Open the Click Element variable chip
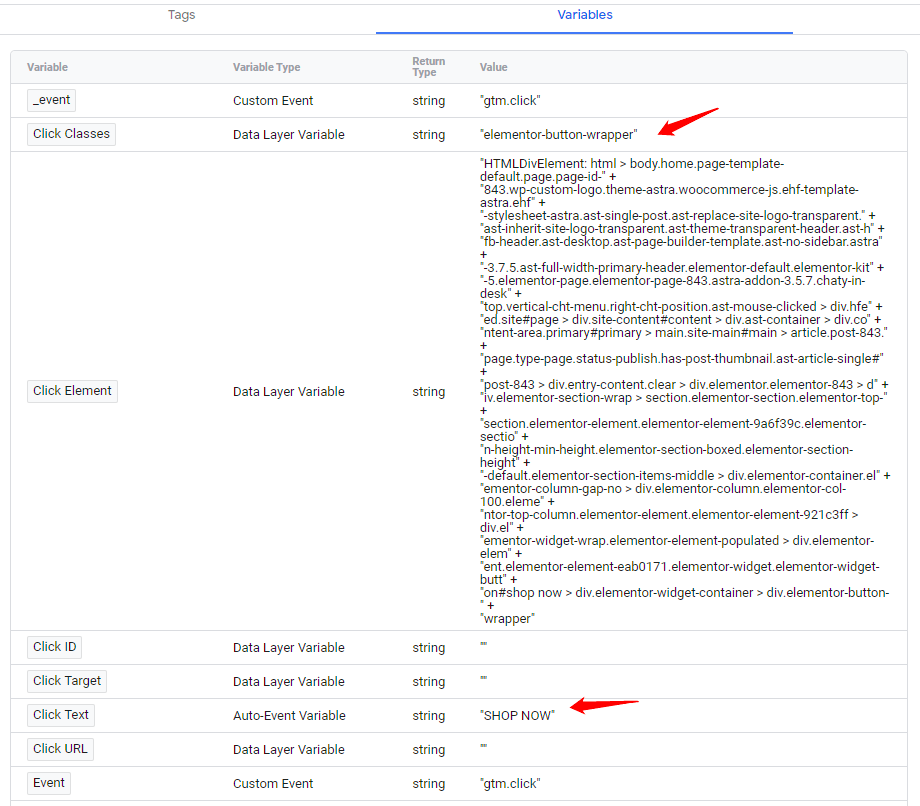The width and height of the screenshot is (920, 806). coord(72,391)
